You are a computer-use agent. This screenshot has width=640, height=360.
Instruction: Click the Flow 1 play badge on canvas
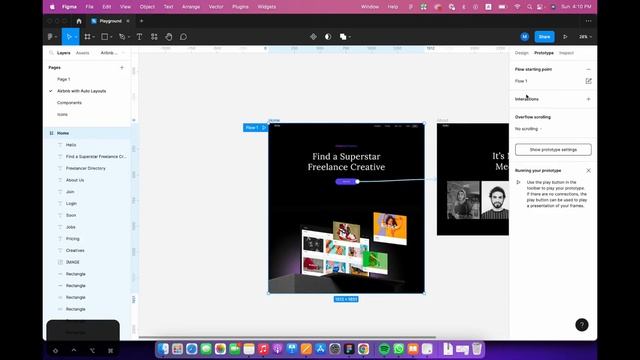point(256,128)
